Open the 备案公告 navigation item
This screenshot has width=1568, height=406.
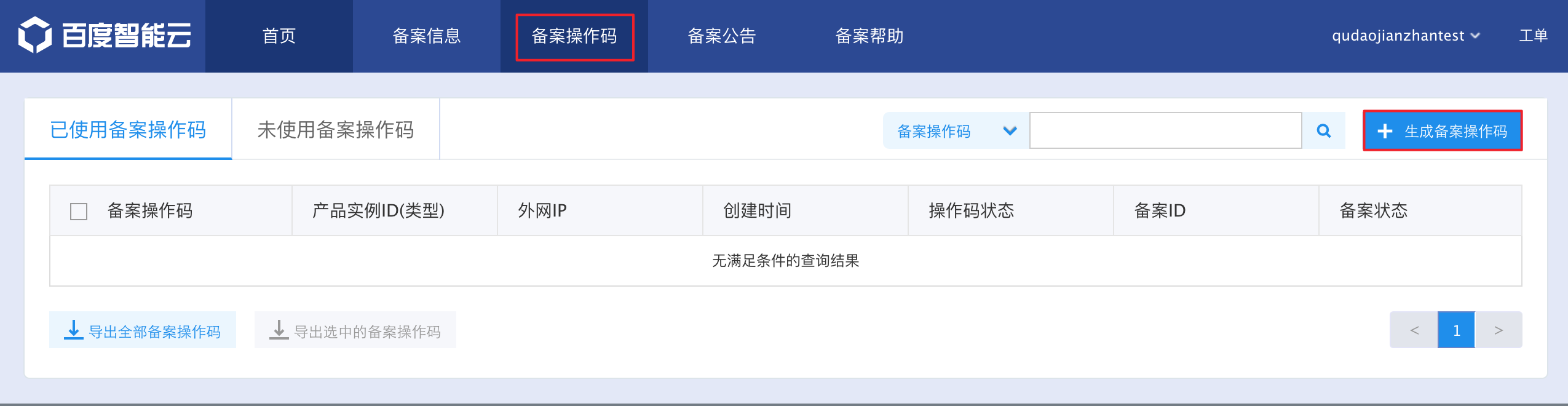722,36
